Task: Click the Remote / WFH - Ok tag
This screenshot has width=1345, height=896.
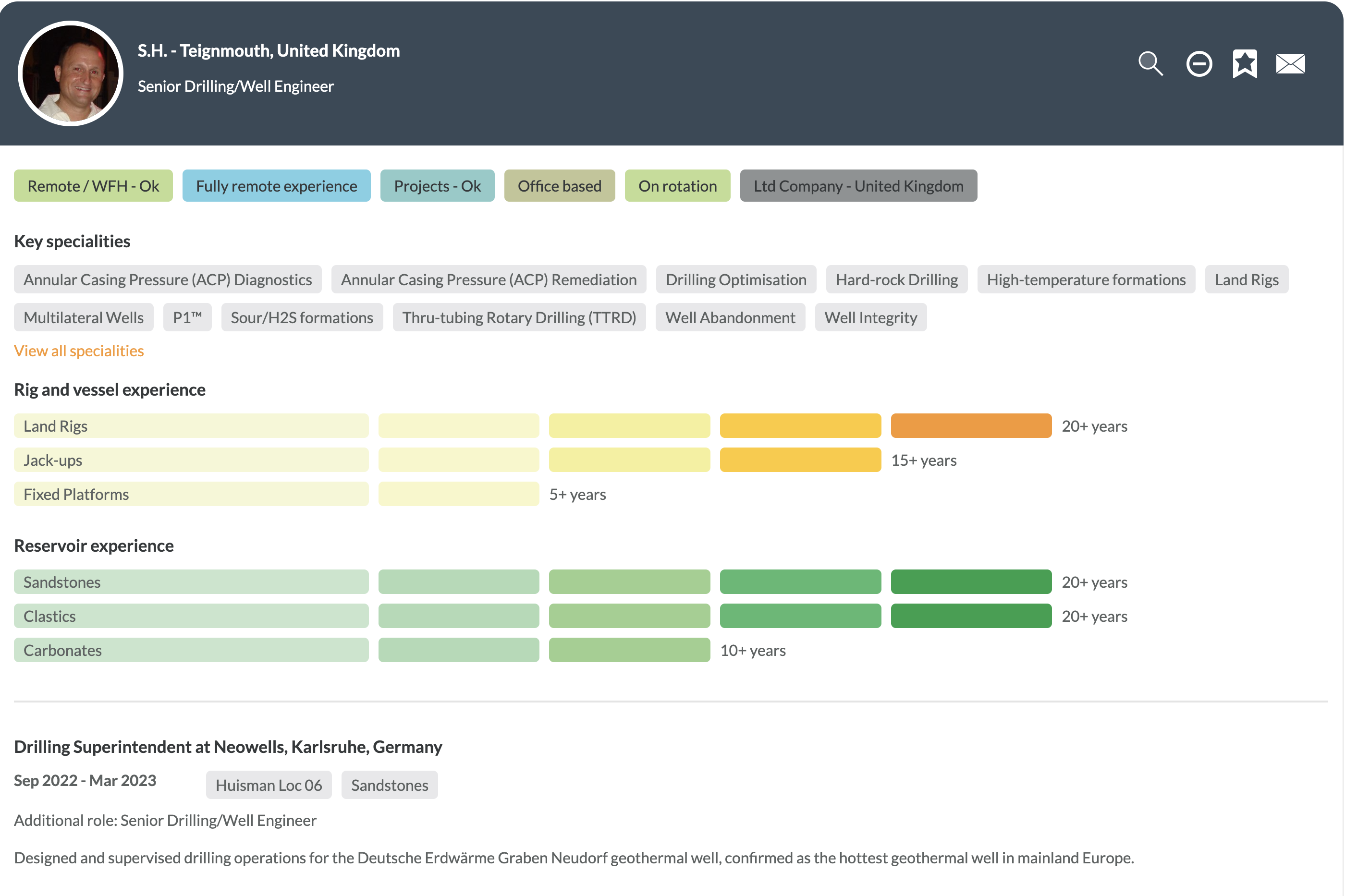Action: [93, 186]
